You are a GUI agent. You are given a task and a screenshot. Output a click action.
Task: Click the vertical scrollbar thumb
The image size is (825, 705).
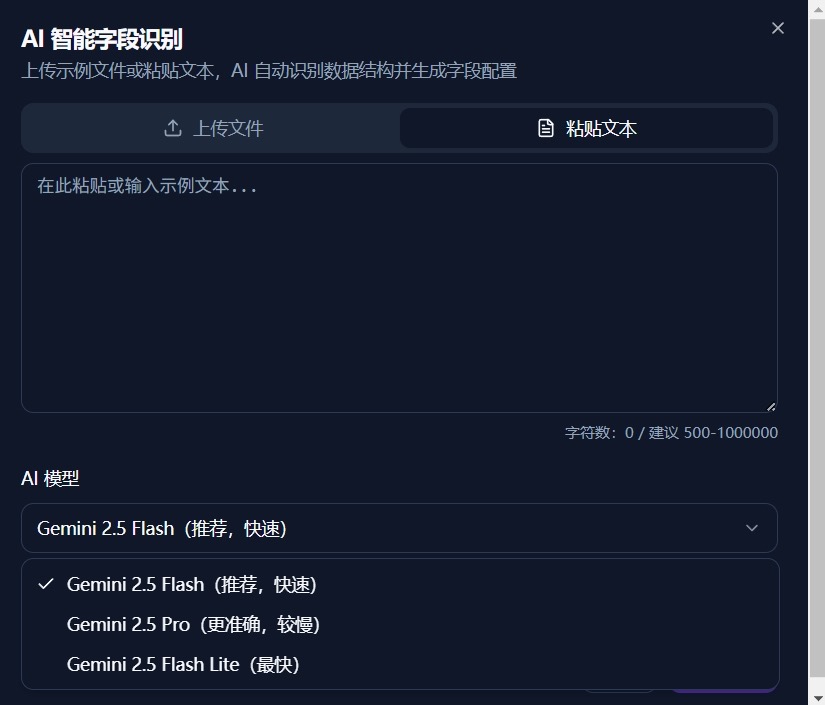click(x=817, y=347)
